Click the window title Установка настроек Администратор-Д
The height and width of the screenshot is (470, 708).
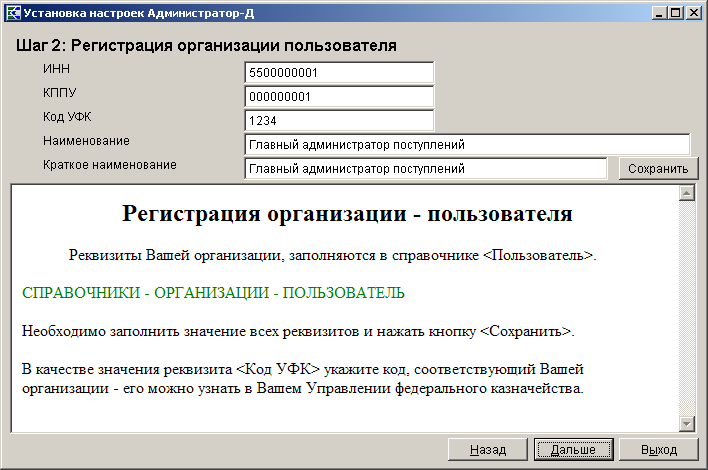click(139, 13)
